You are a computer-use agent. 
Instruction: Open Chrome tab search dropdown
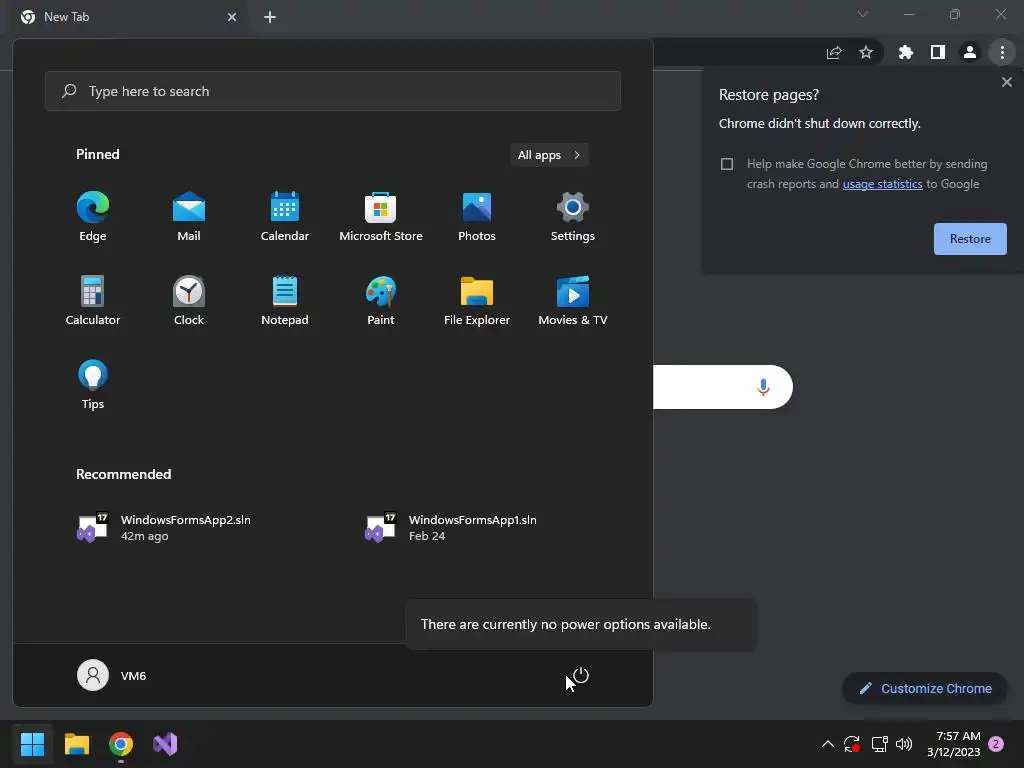coord(863,14)
